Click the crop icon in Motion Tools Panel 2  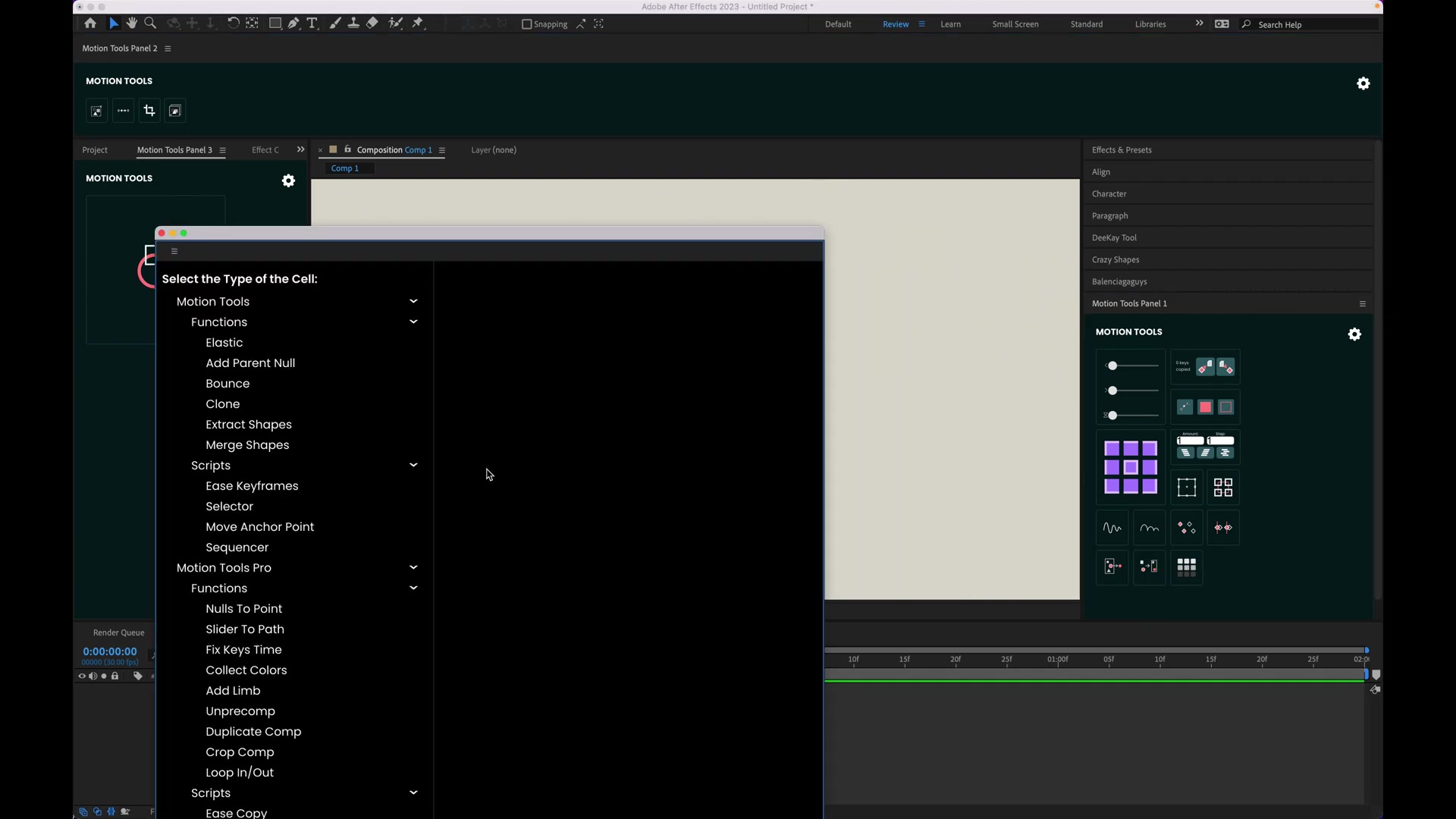click(149, 111)
